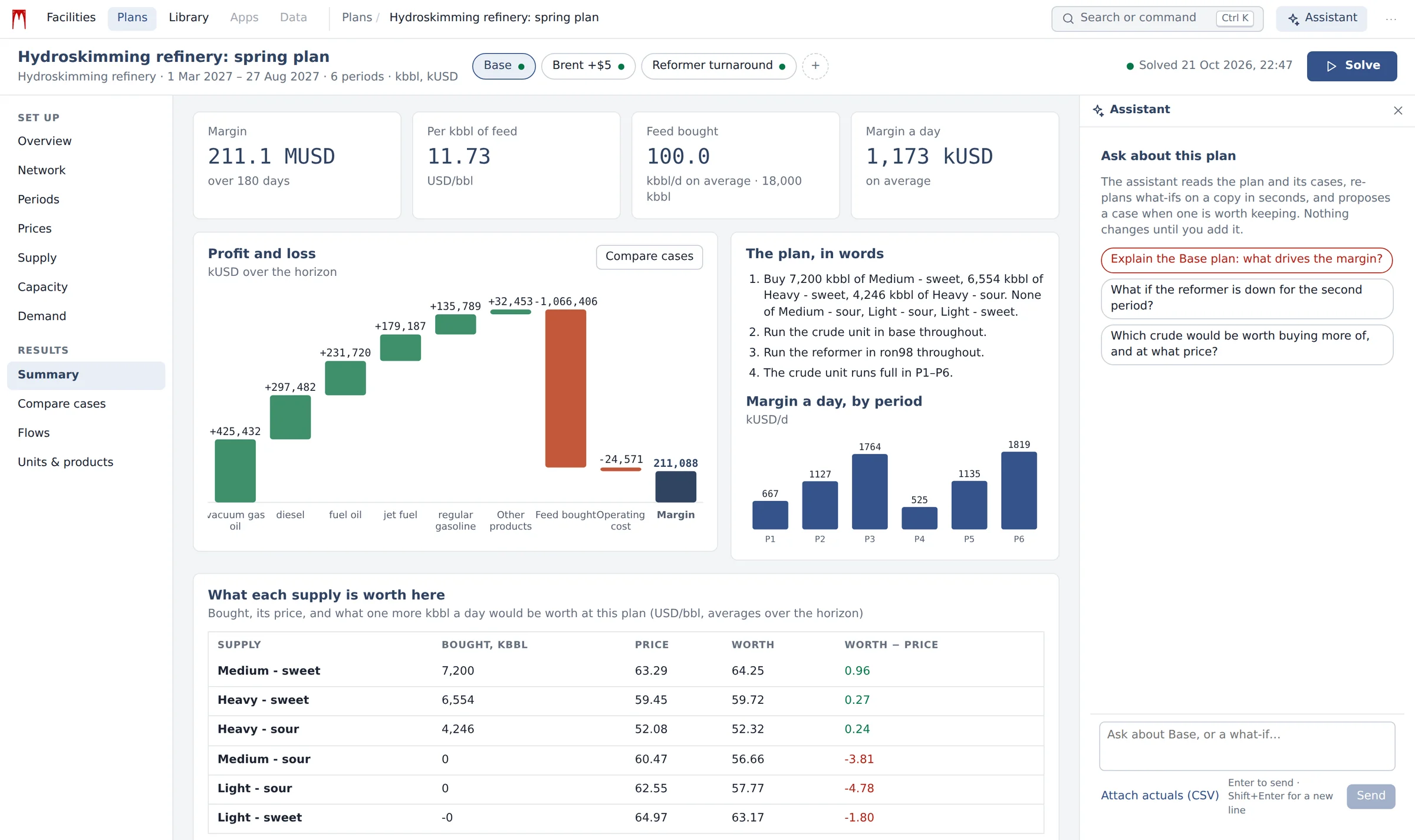Select the Reformer turnaround case chip
Viewport: 1415px width, 840px height.
pyautogui.click(x=718, y=66)
